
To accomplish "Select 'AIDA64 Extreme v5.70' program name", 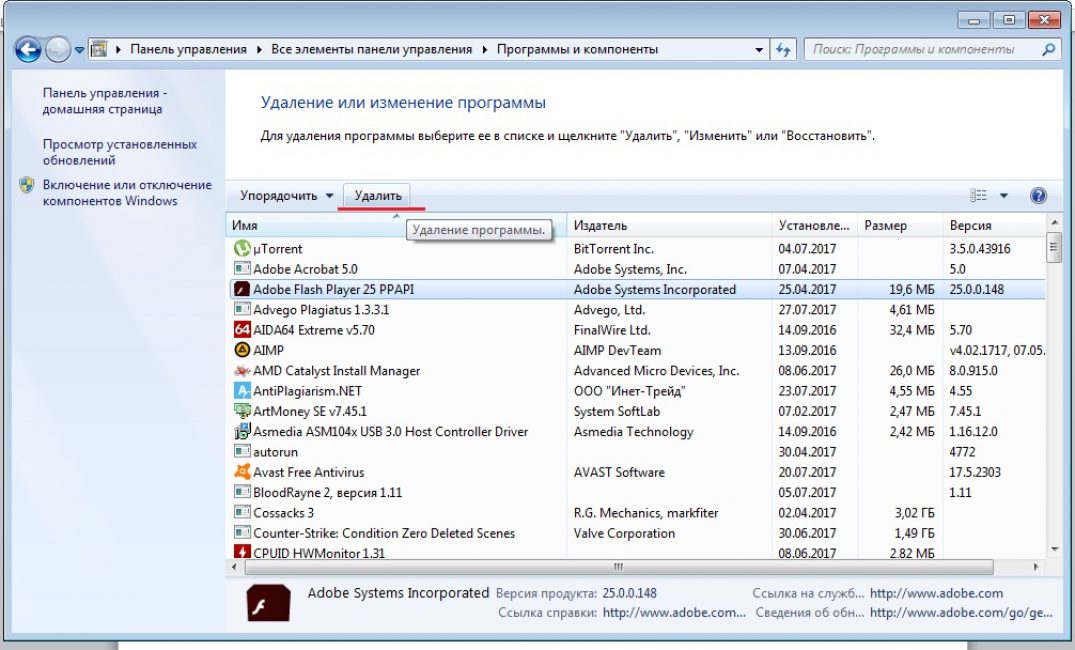I will (x=314, y=330).
